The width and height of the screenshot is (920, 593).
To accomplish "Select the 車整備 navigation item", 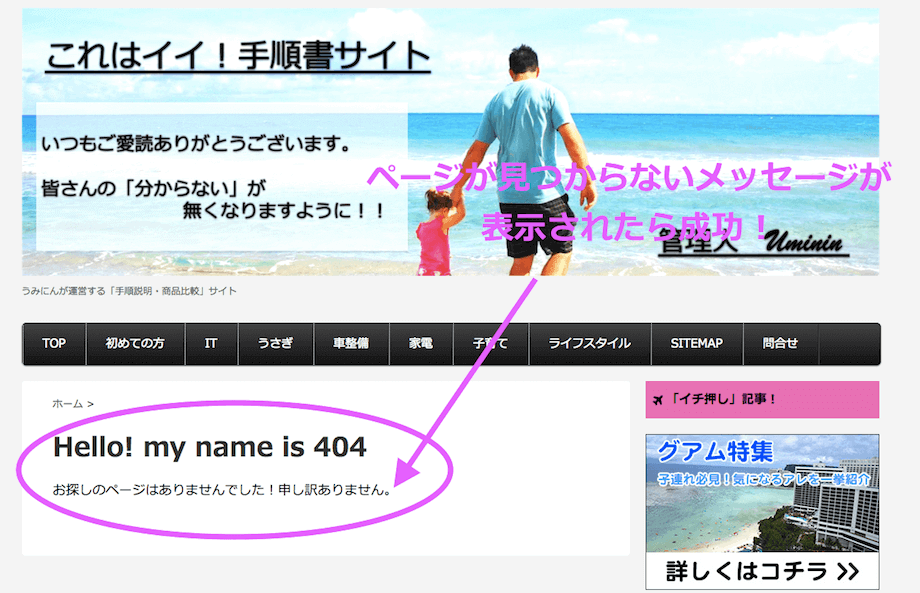I will pos(350,344).
